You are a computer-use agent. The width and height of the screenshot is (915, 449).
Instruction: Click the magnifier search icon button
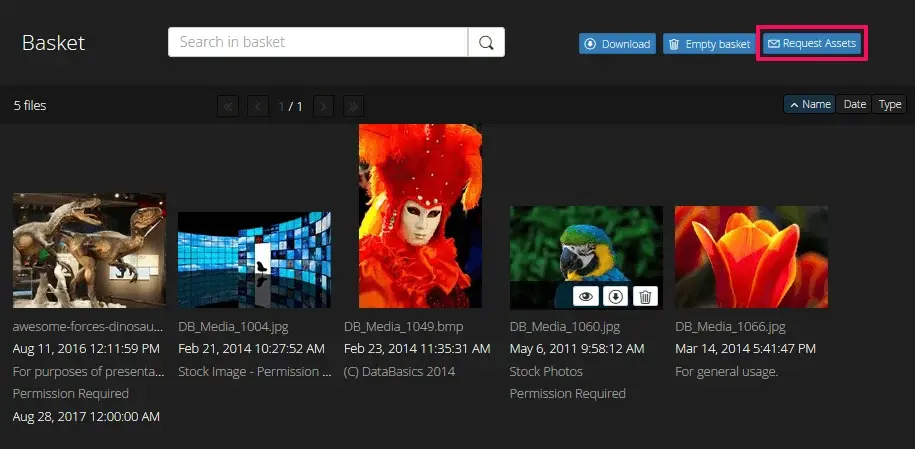point(486,42)
